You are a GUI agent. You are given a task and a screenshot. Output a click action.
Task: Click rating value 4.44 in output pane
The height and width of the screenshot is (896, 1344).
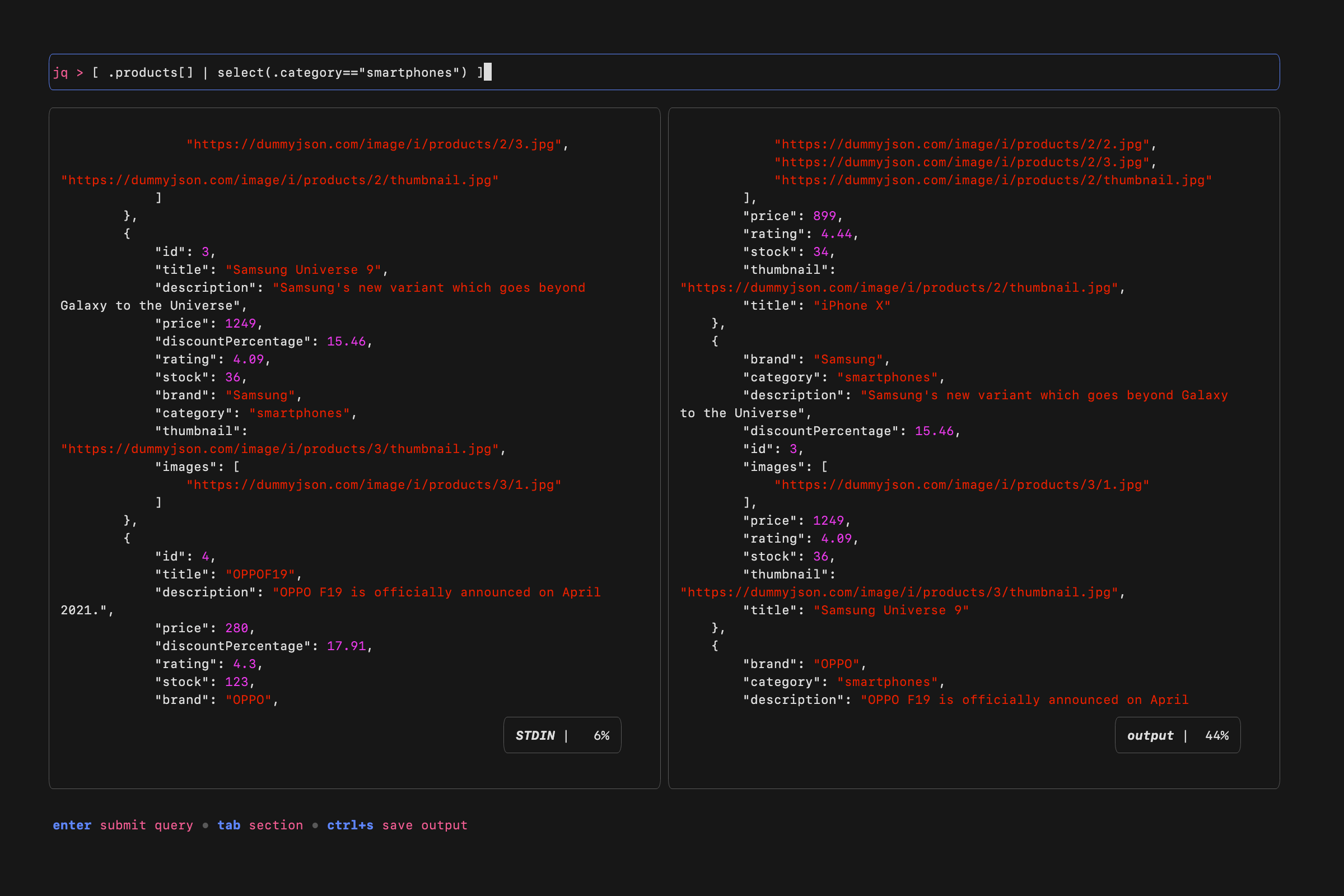coord(837,234)
